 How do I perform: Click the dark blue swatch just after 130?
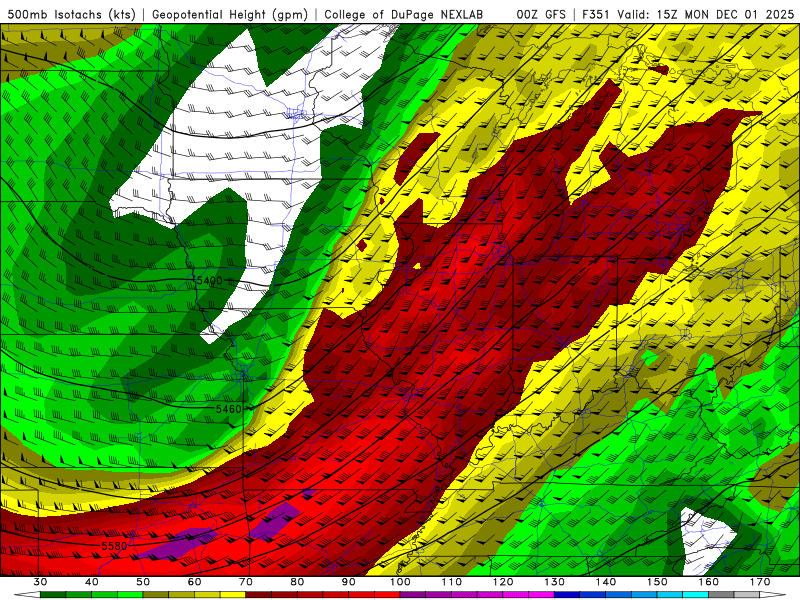click(x=567, y=595)
